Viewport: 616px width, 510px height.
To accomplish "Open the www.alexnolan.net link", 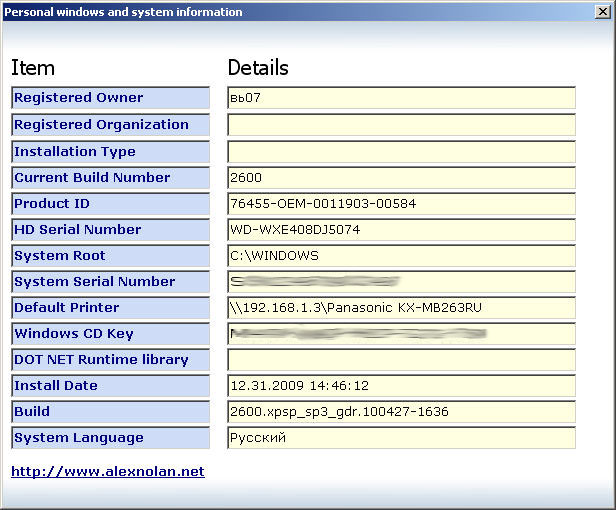I will [108, 471].
